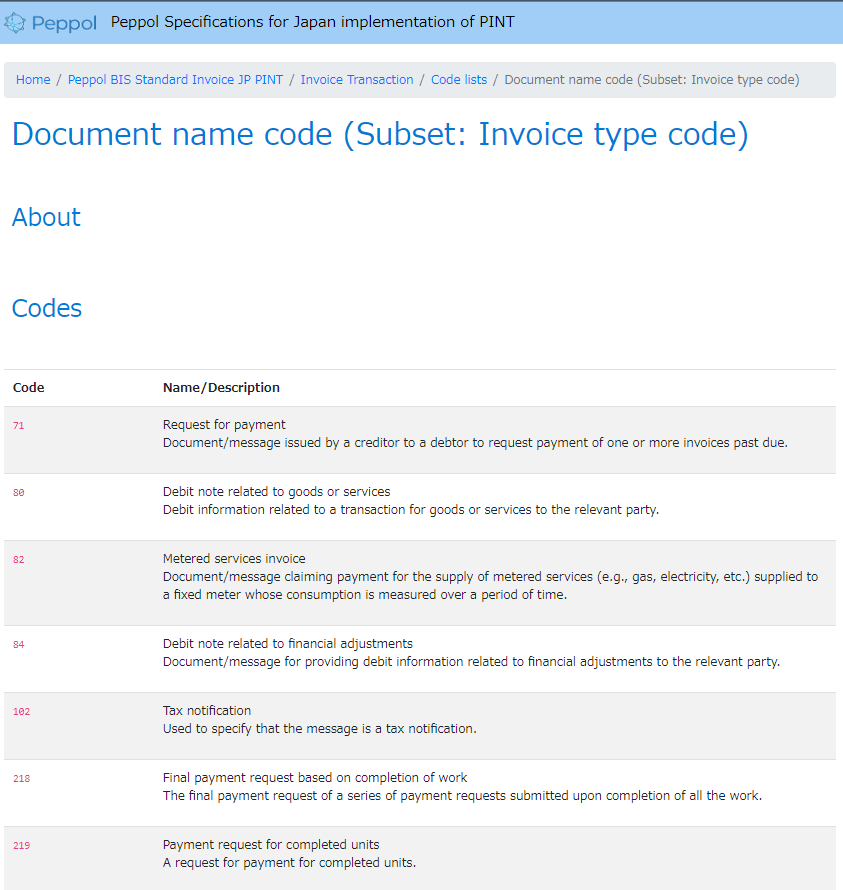Select code 219 cell

pos(22,846)
